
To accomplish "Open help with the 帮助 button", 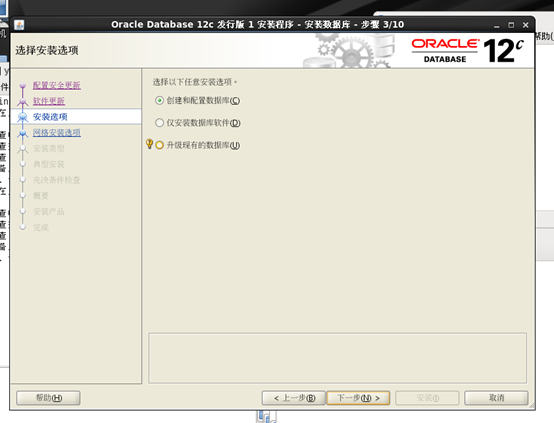I will click(x=48, y=398).
